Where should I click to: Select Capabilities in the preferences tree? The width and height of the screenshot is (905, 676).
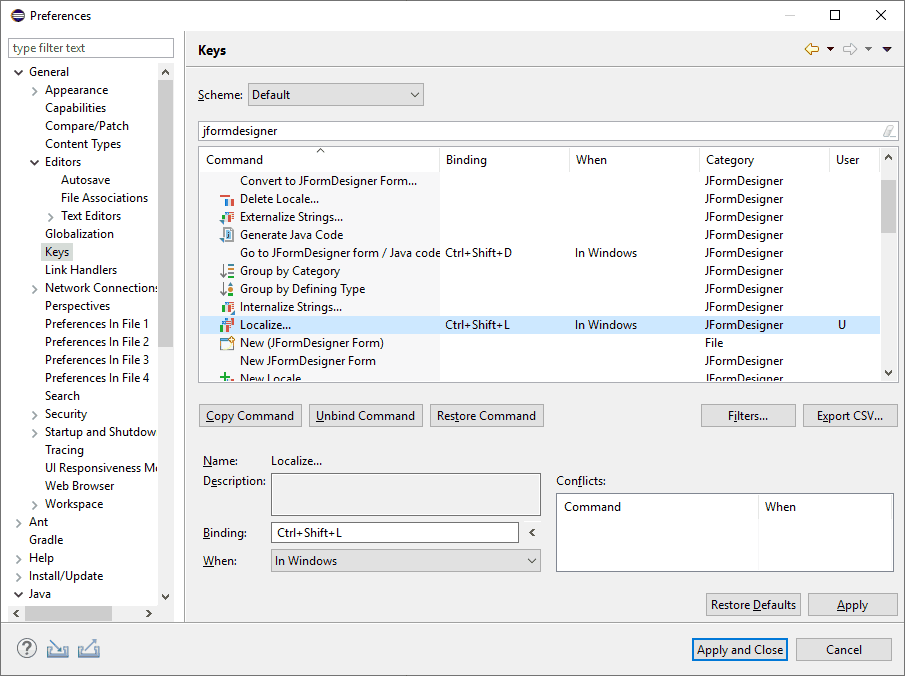(x=76, y=108)
